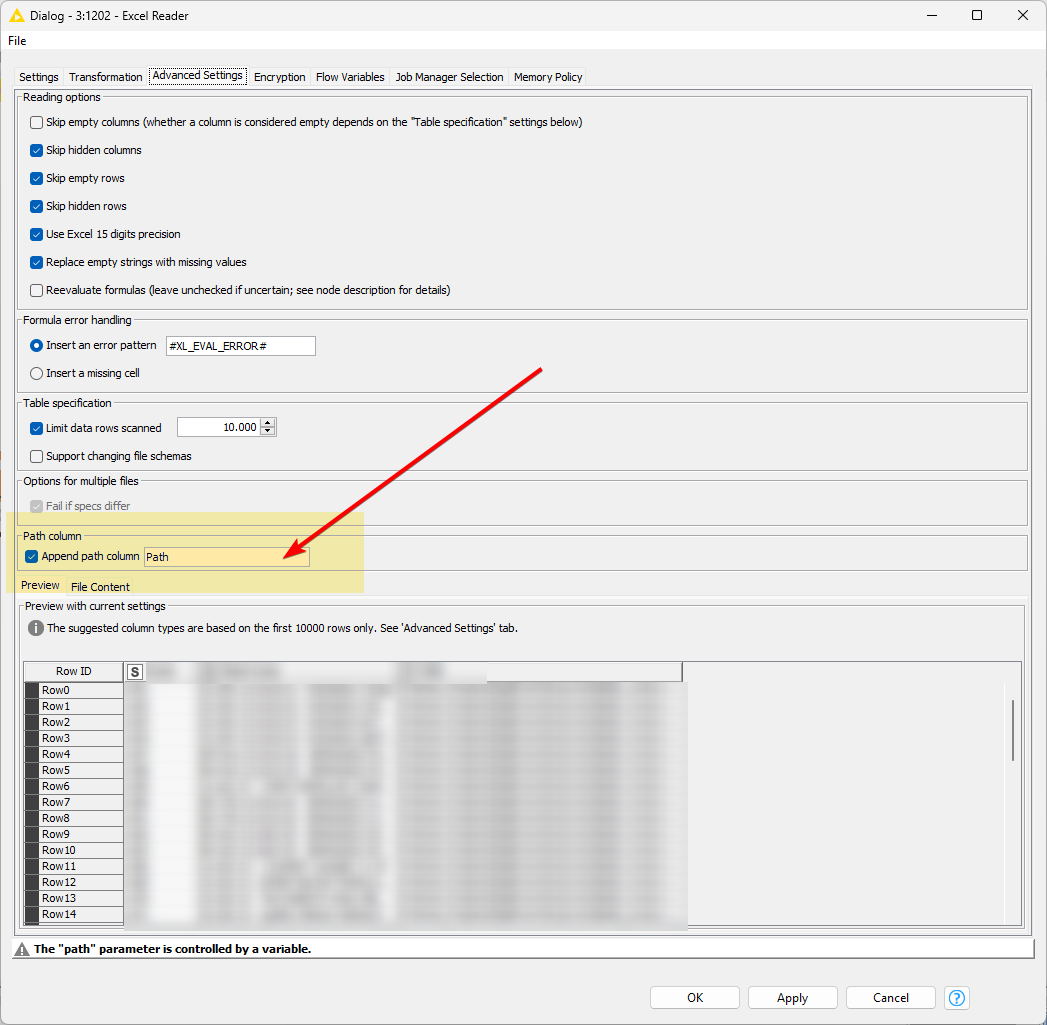This screenshot has width=1047, height=1025.
Task: Click the warning icon beside the path message
Action: 22,948
